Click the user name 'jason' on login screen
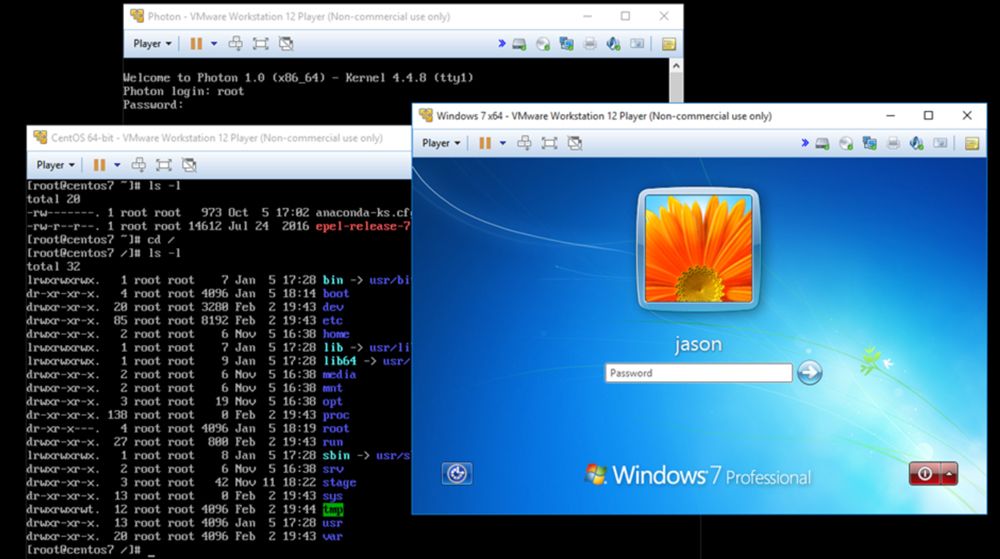Image resolution: width=1000 pixels, height=559 pixels. pos(698,344)
